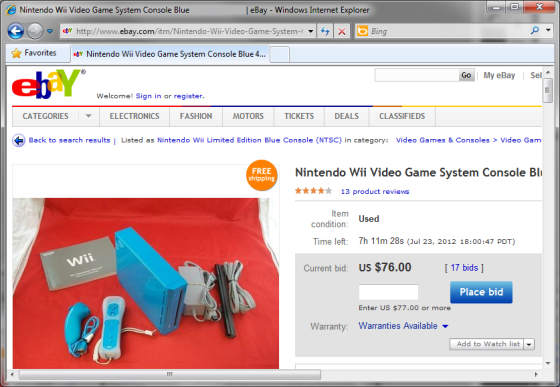Open the My eBay link
The width and height of the screenshot is (560, 387).
point(499,75)
